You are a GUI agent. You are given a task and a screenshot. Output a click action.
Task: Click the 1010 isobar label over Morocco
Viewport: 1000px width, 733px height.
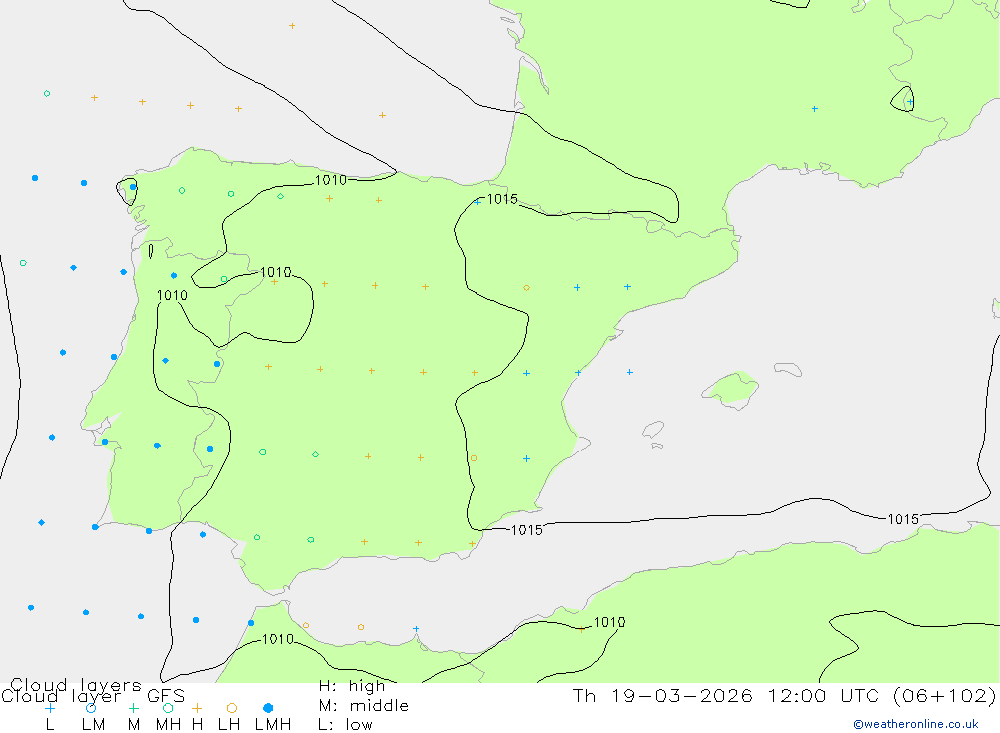click(278, 639)
